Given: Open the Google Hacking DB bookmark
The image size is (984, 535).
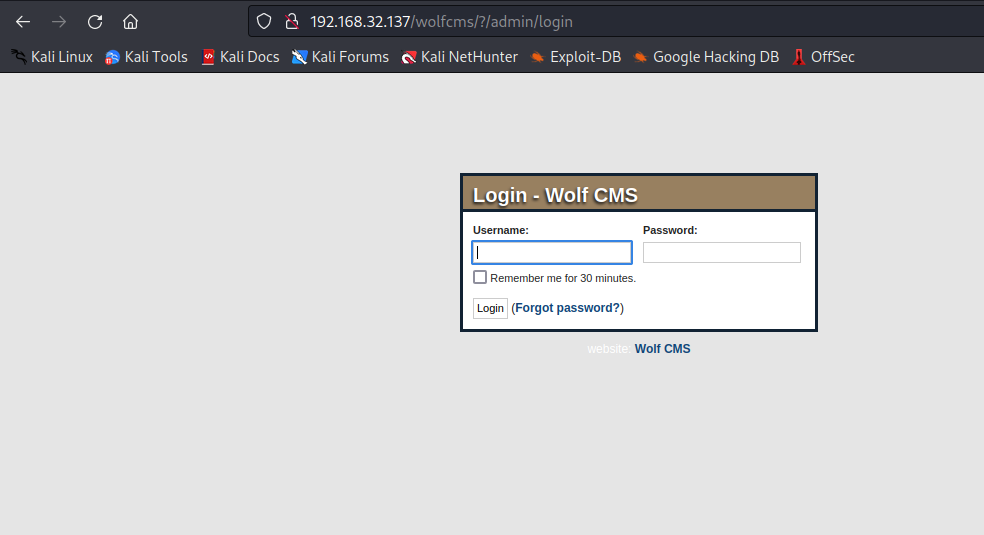Looking at the screenshot, I should (706, 57).
